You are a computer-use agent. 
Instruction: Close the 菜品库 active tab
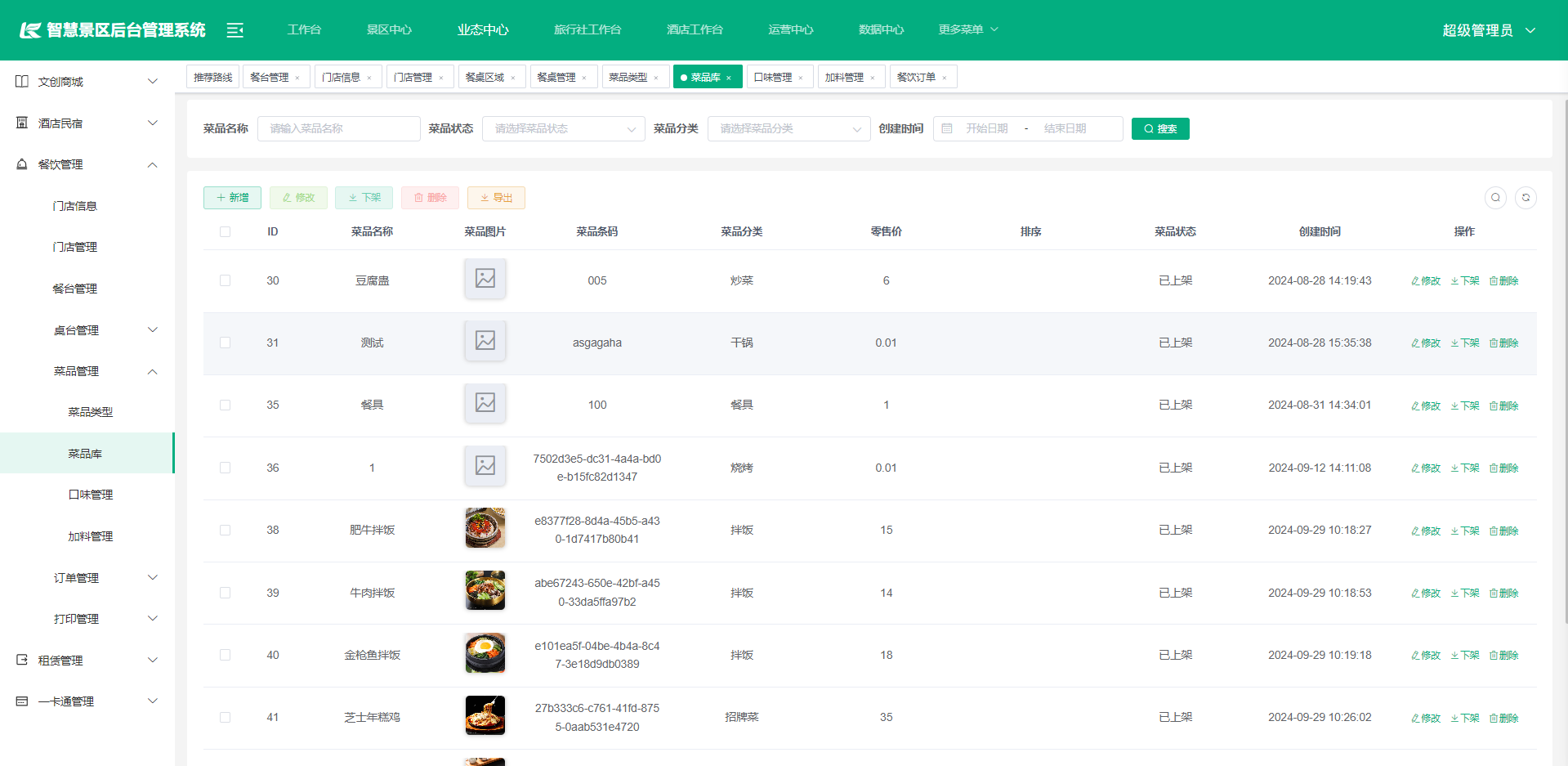tap(729, 78)
